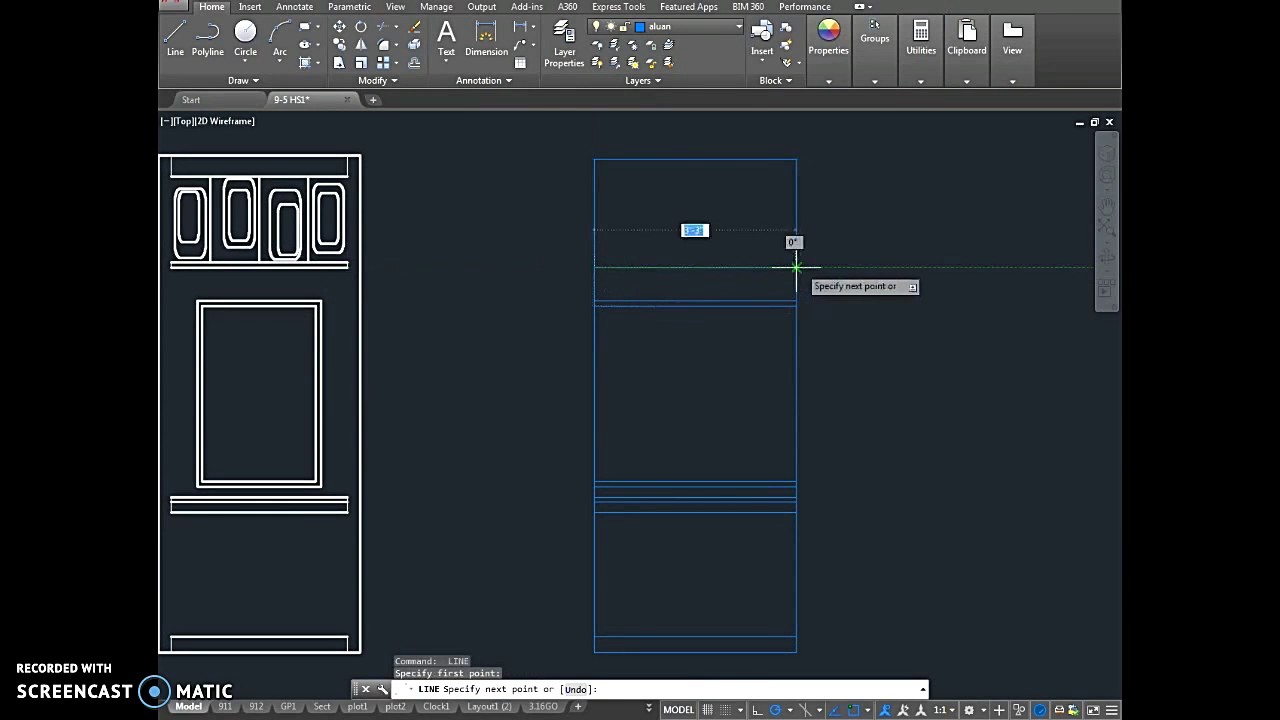Viewport: 1280px width, 720px height.
Task: Select the Polyline tool
Action: tap(208, 38)
